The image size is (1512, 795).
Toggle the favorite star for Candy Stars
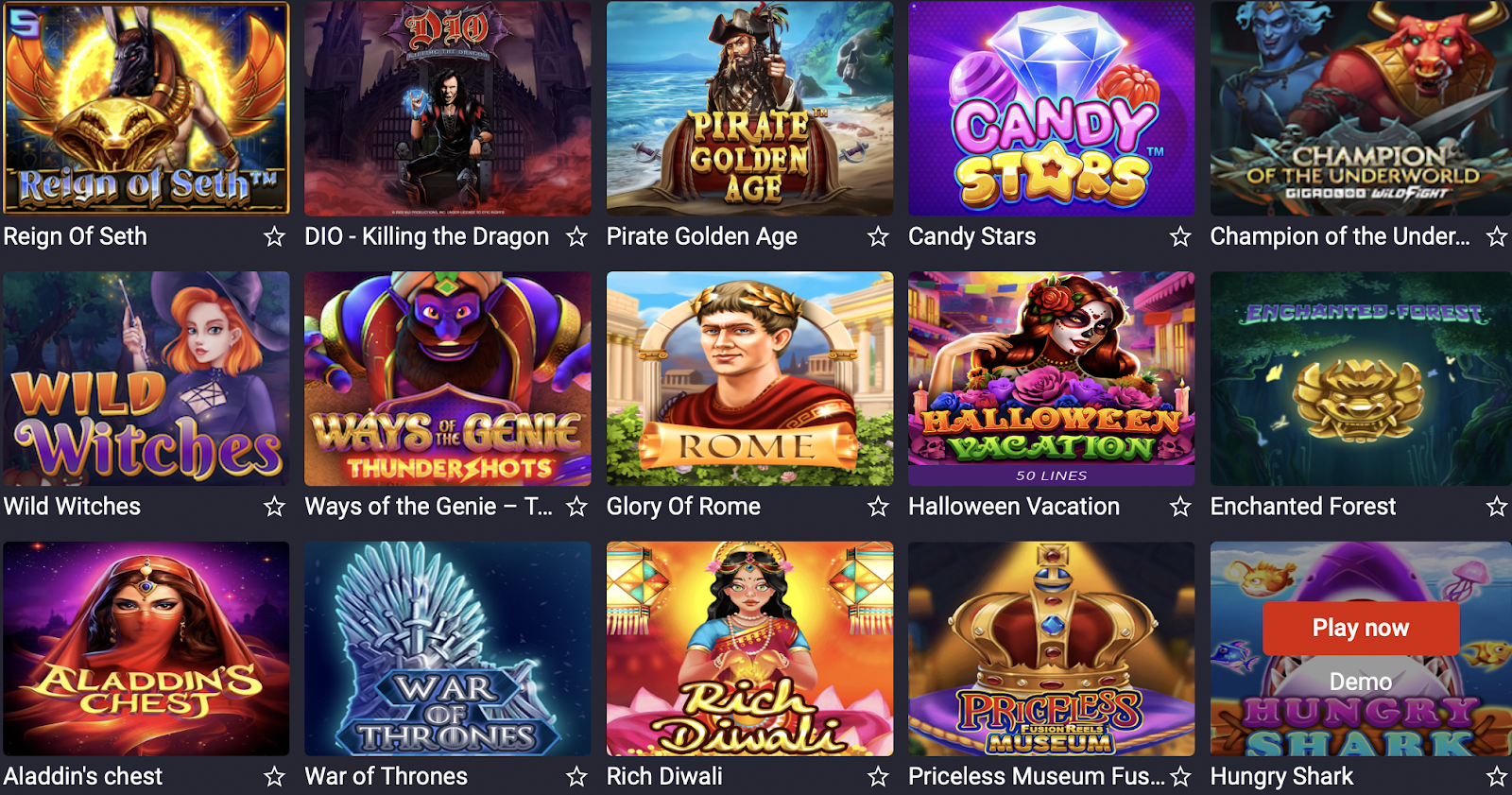1180,236
